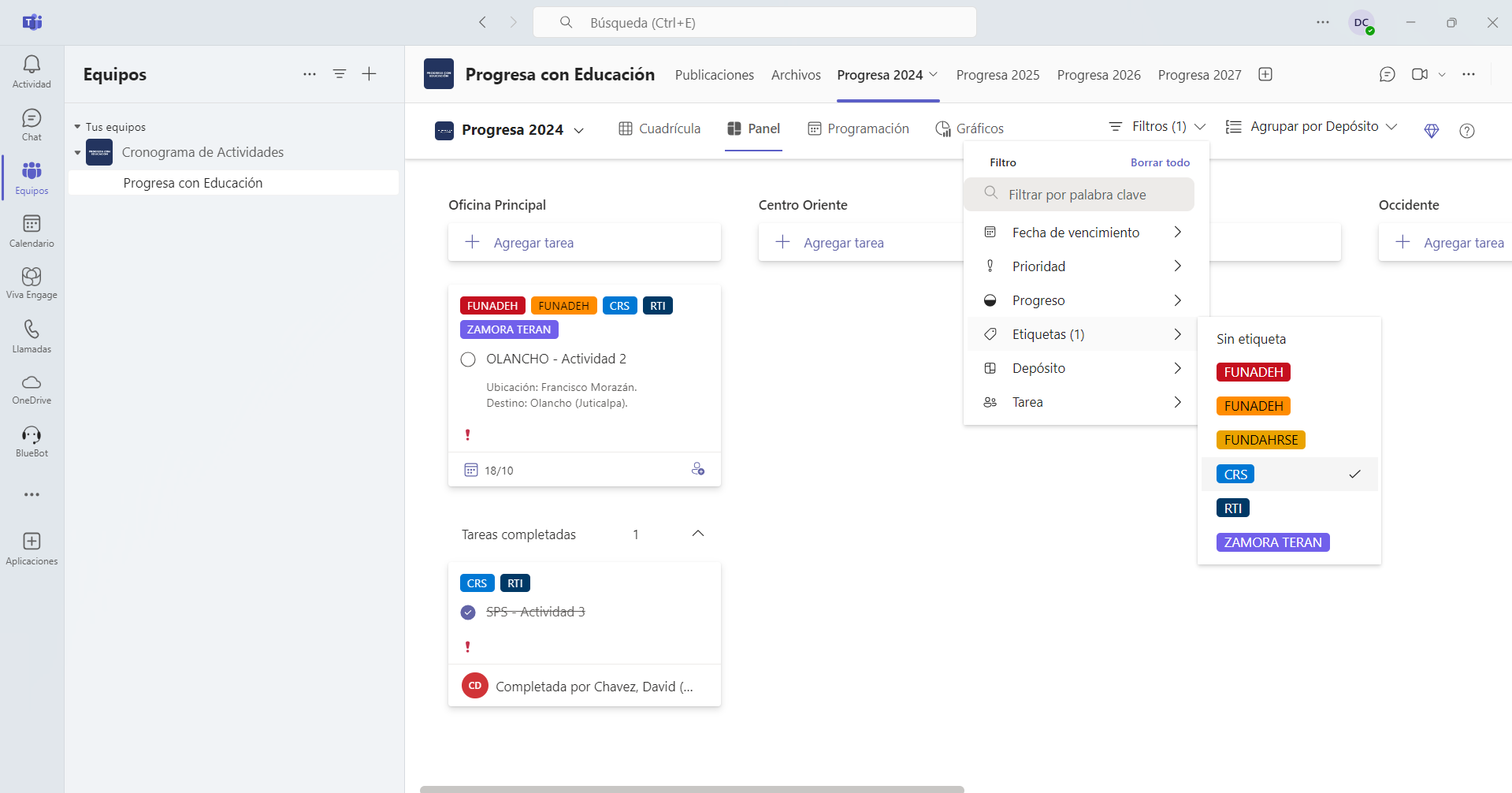
Task: Open Aplicaciones store icon
Action: 32,549
